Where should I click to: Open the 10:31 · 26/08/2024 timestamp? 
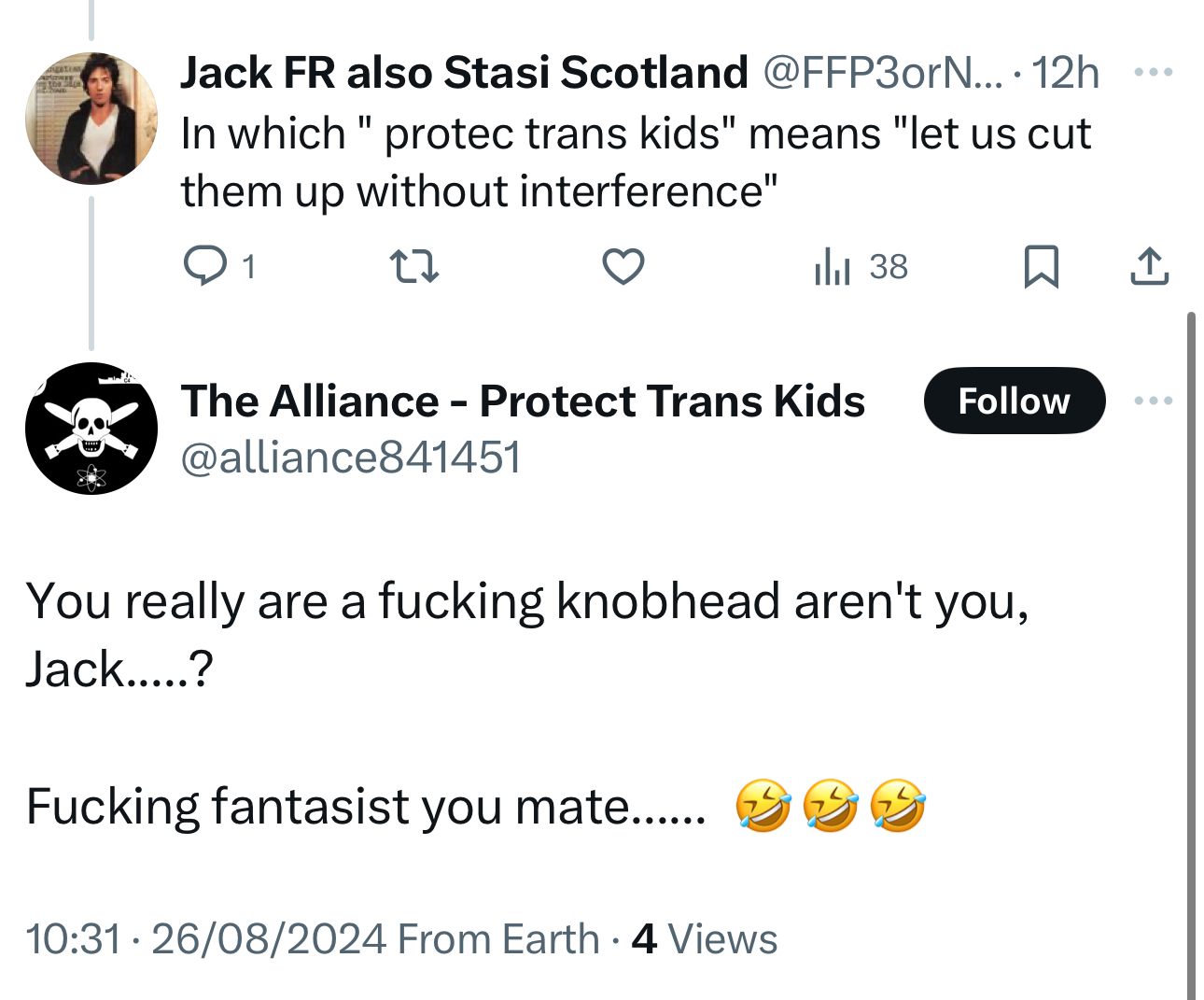click(x=205, y=939)
